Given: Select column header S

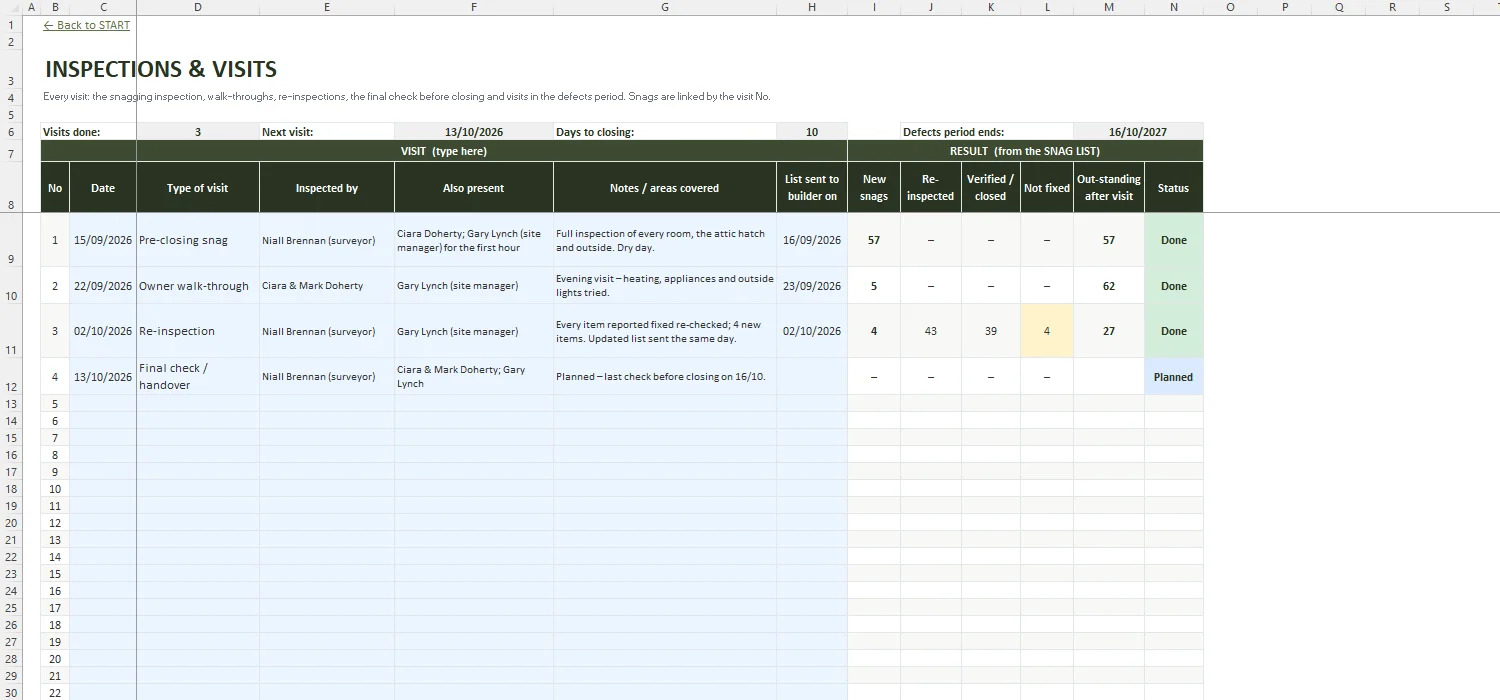Looking at the screenshot, I should click(x=1447, y=6).
